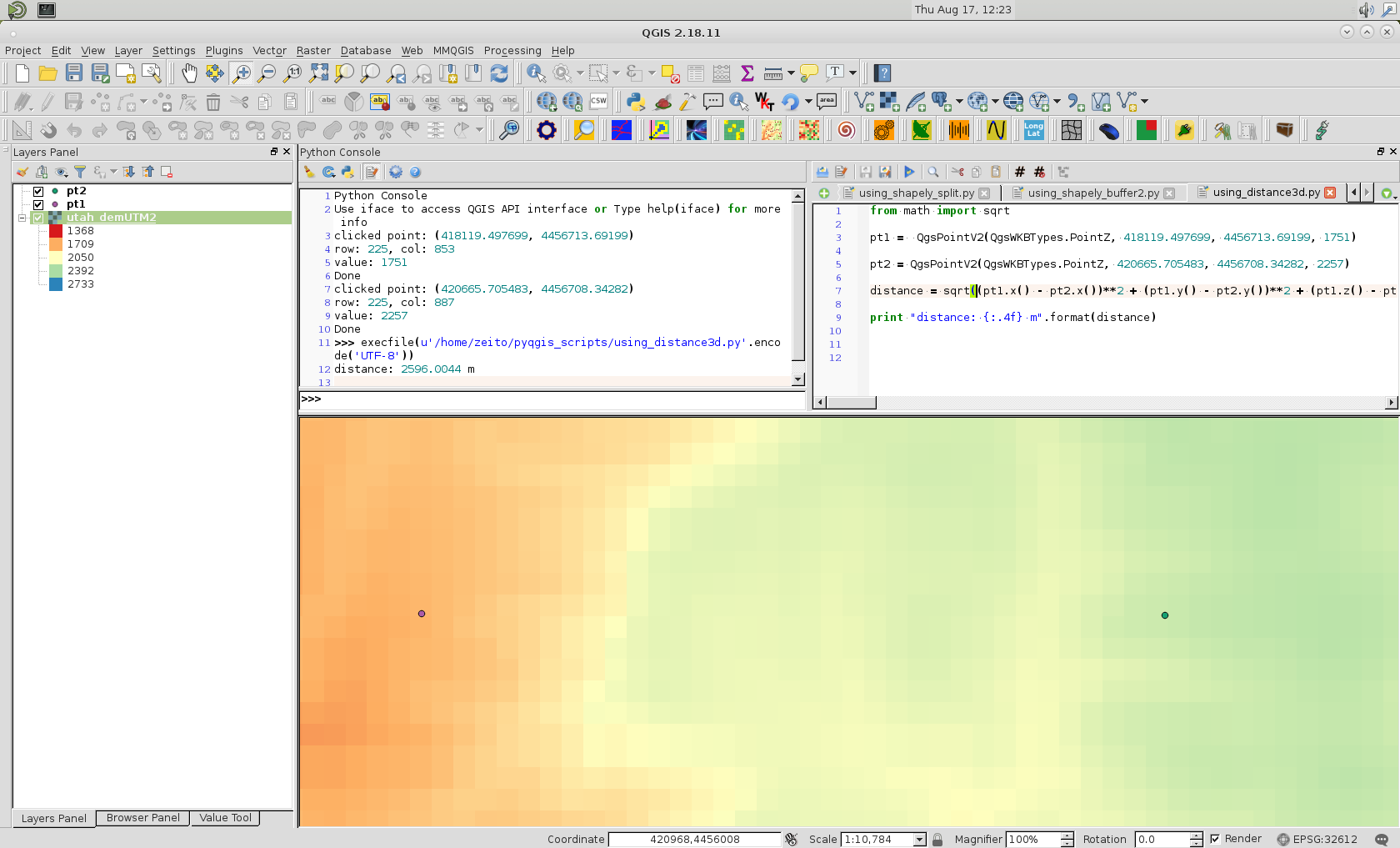Viewport: 1400px width, 848px height.
Task: Click the Coordinate input field
Action: [694, 840]
